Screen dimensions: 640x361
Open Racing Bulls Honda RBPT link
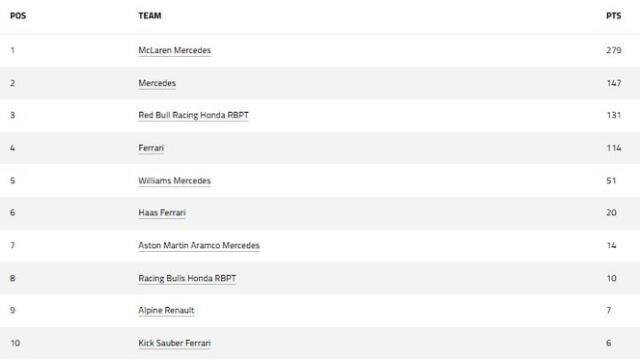point(187,278)
